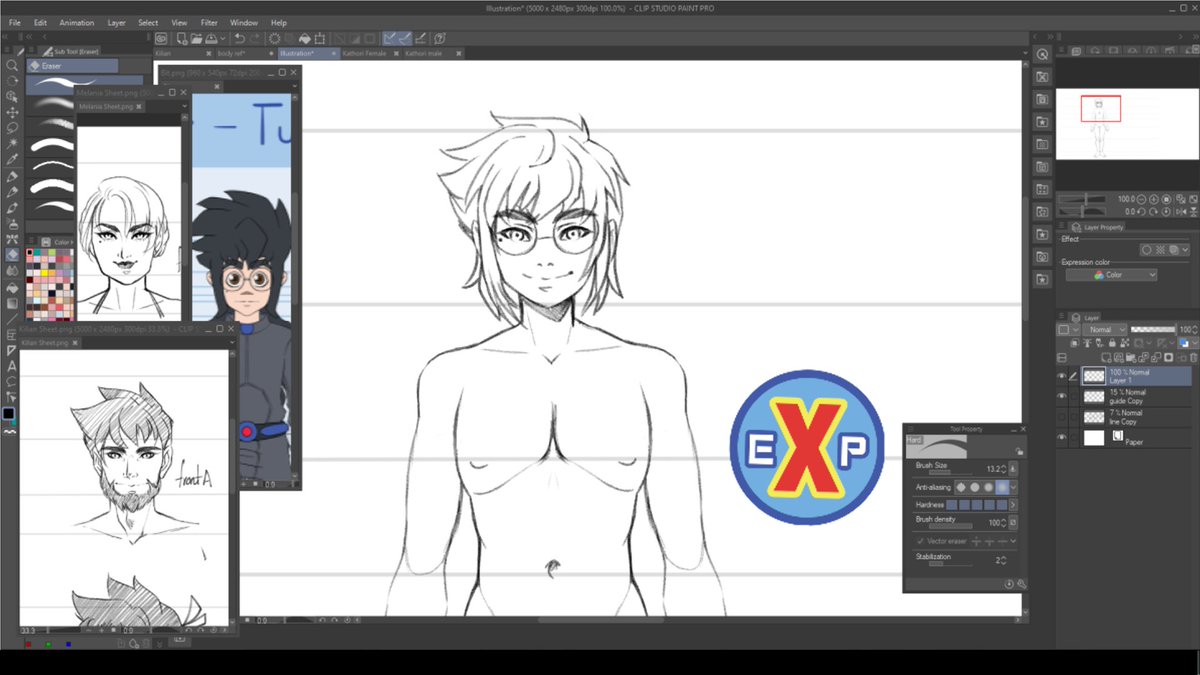The image size is (1200, 675).
Task: Click the Navigator preview thumbnail
Action: click(x=1127, y=123)
